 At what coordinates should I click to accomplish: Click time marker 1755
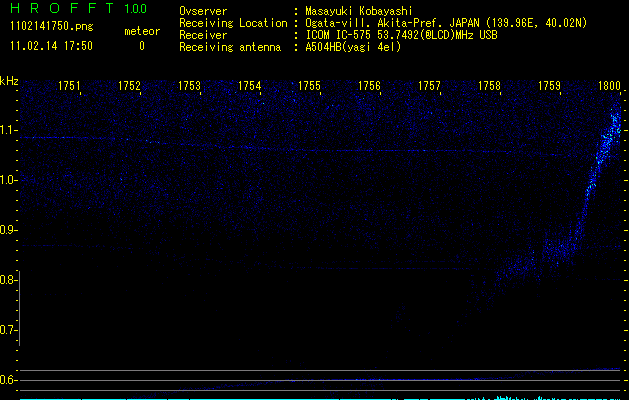[x=309, y=86]
